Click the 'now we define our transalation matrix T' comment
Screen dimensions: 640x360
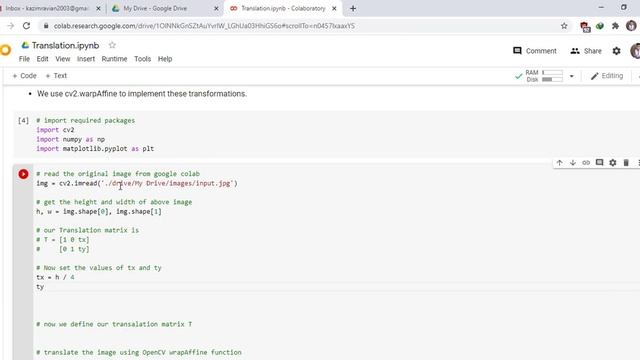coord(114,324)
